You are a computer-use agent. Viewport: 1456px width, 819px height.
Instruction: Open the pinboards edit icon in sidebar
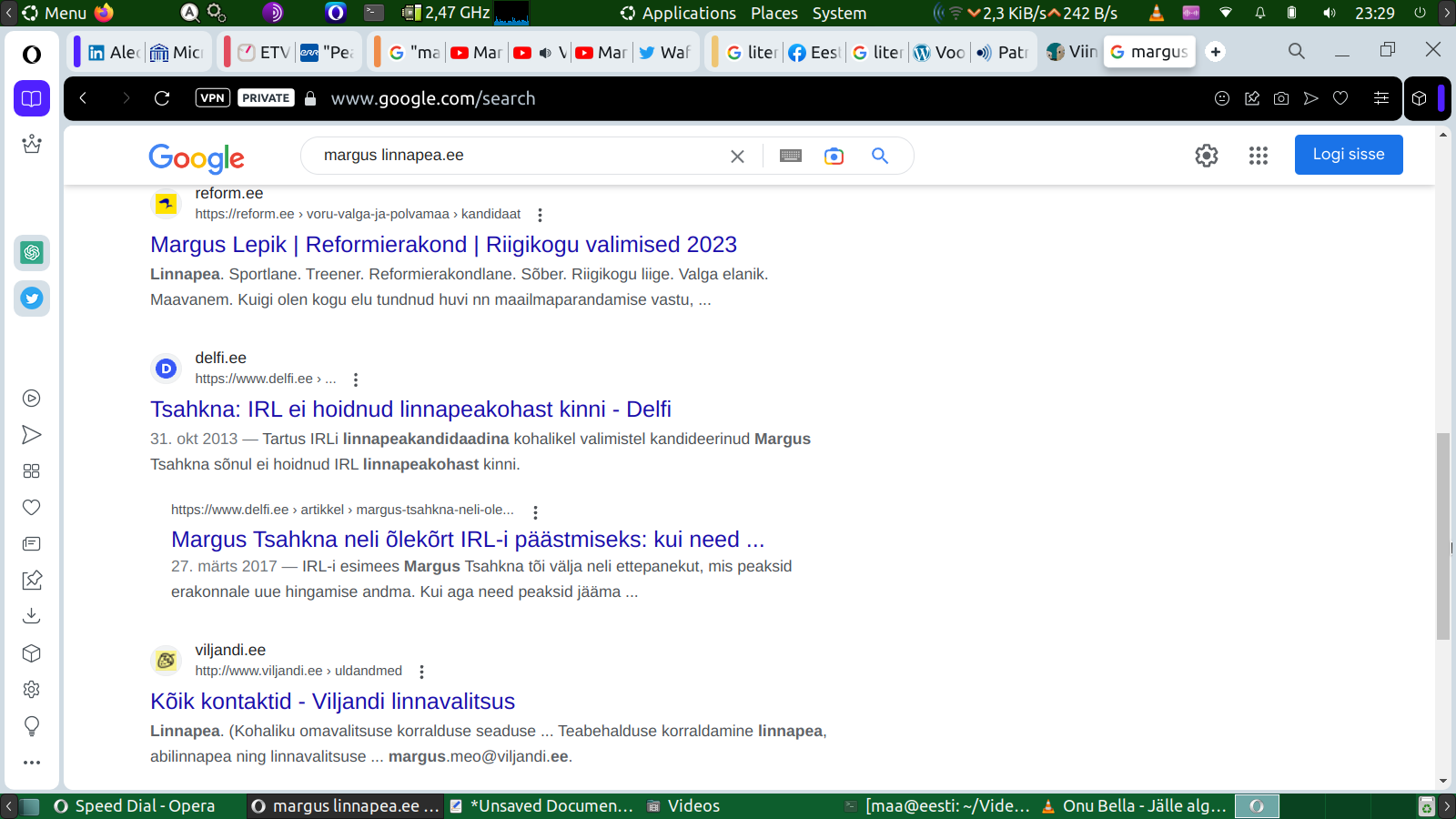click(x=32, y=580)
